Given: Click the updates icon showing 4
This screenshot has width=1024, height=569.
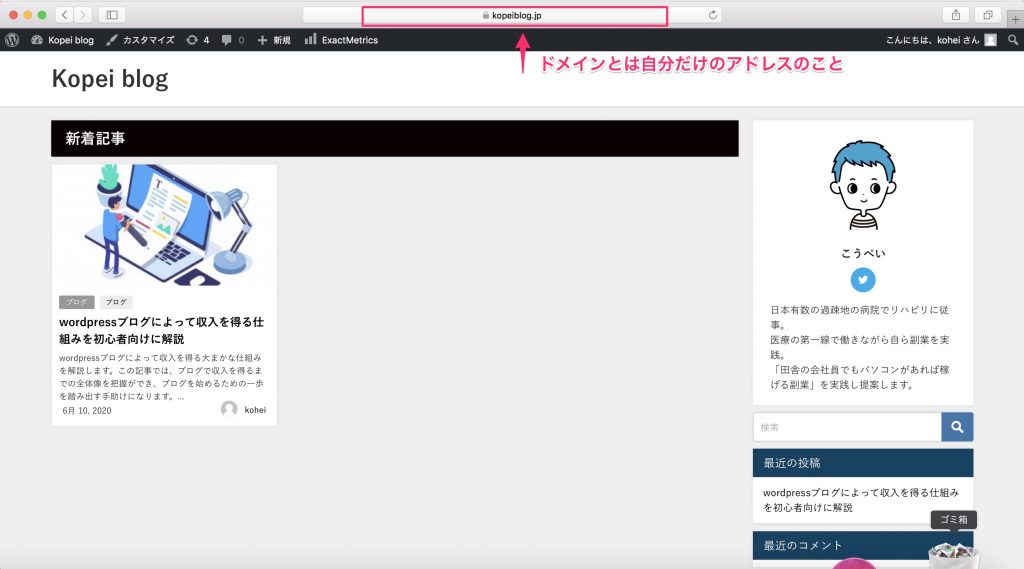Looking at the screenshot, I should (198, 40).
